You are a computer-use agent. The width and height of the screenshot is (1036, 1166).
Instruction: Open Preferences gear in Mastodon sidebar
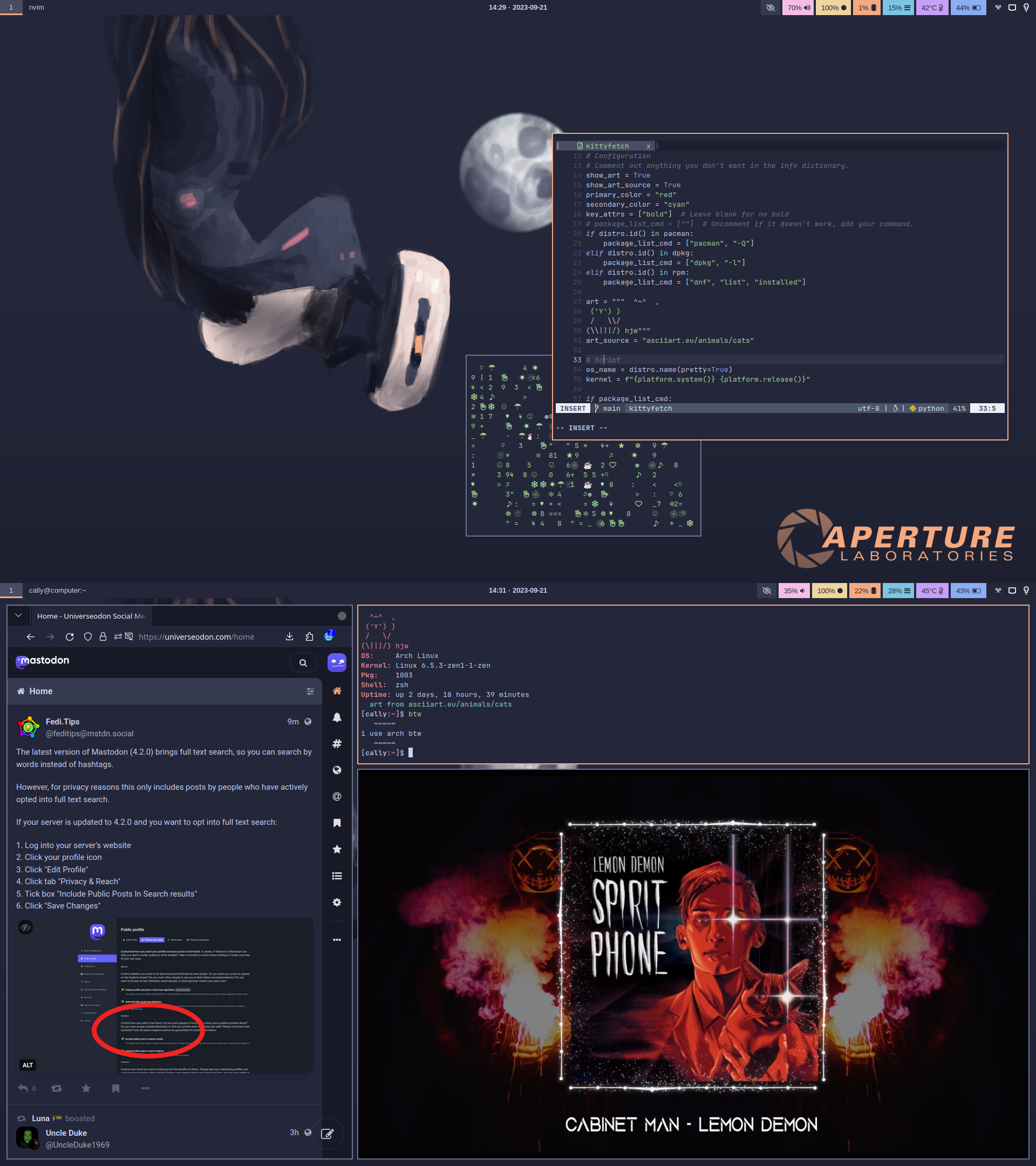pos(337,903)
